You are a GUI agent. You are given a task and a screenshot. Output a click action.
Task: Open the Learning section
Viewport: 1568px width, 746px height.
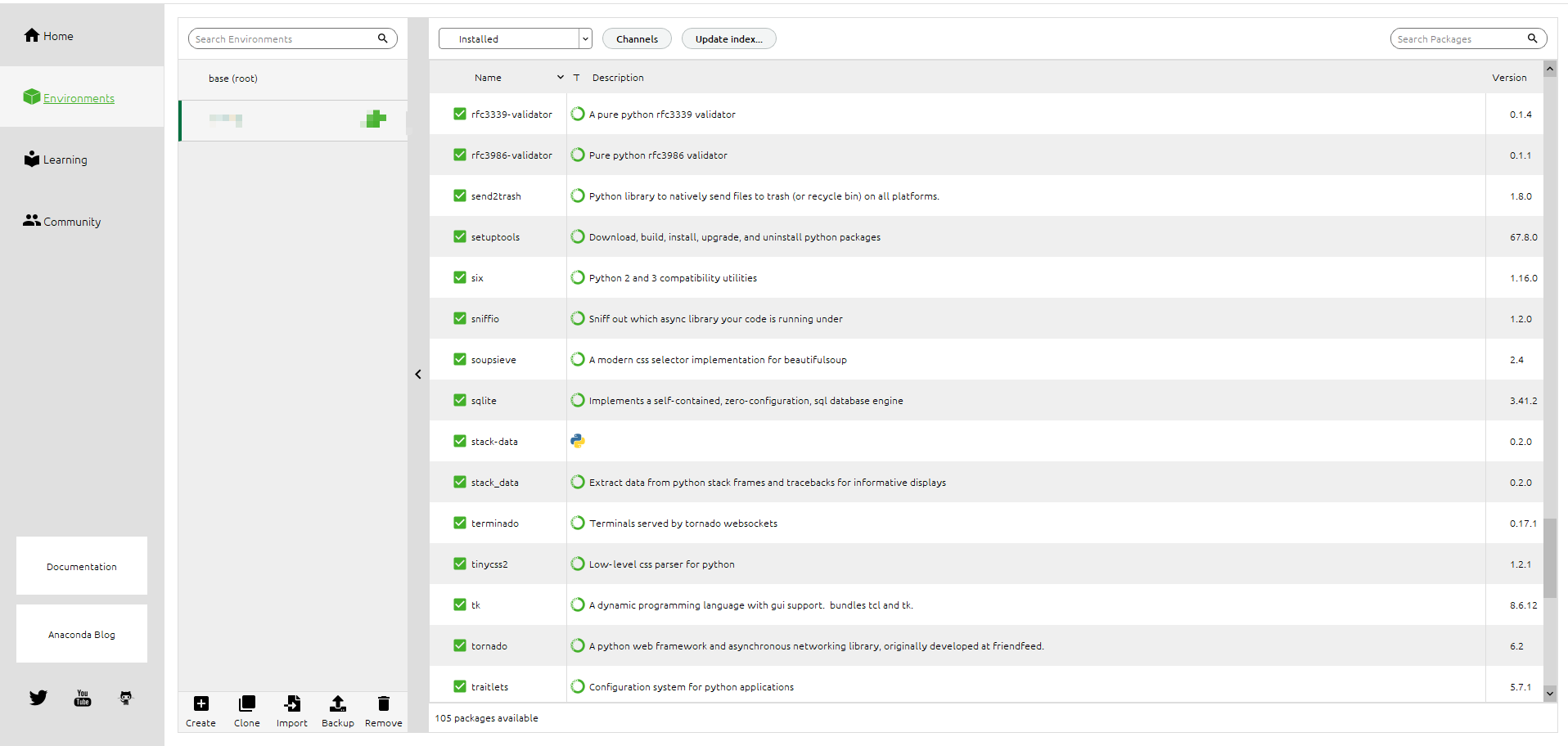pos(56,160)
